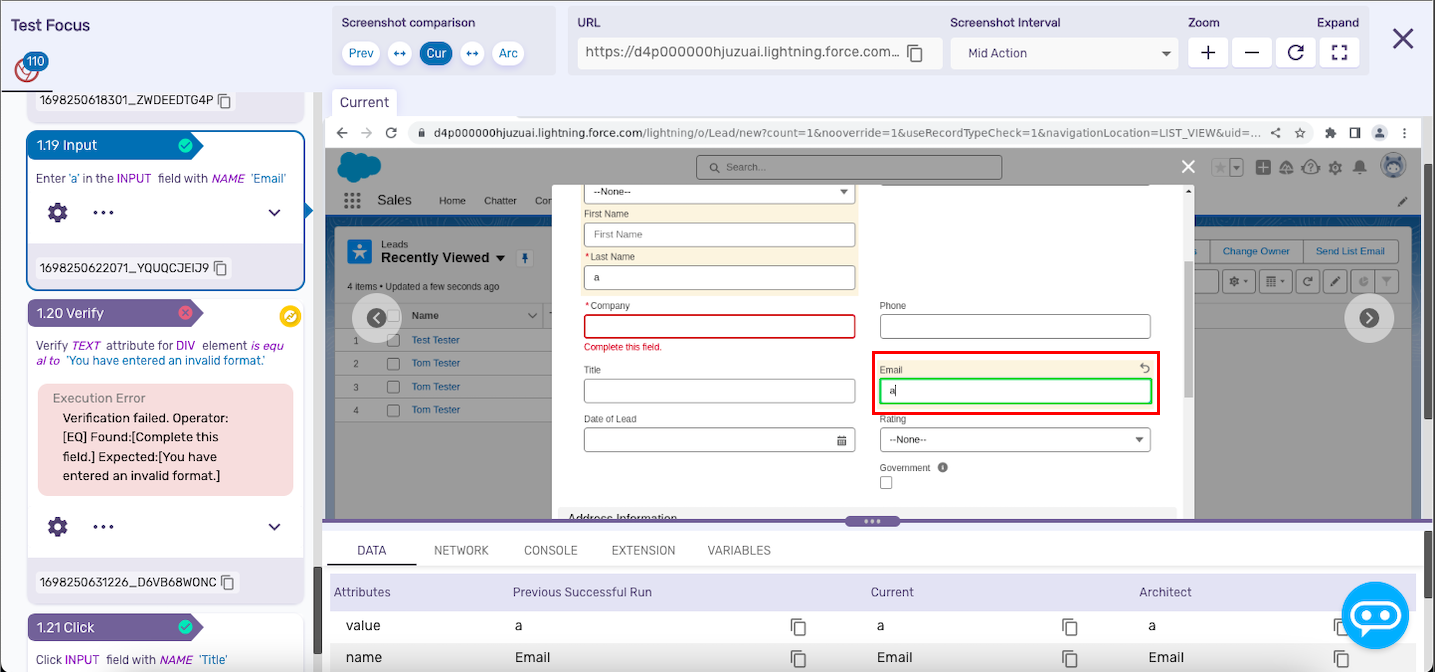Viewport: 1435px width, 672px height.
Task: Open settings gear for step 1.20
Action: point(58,526)
